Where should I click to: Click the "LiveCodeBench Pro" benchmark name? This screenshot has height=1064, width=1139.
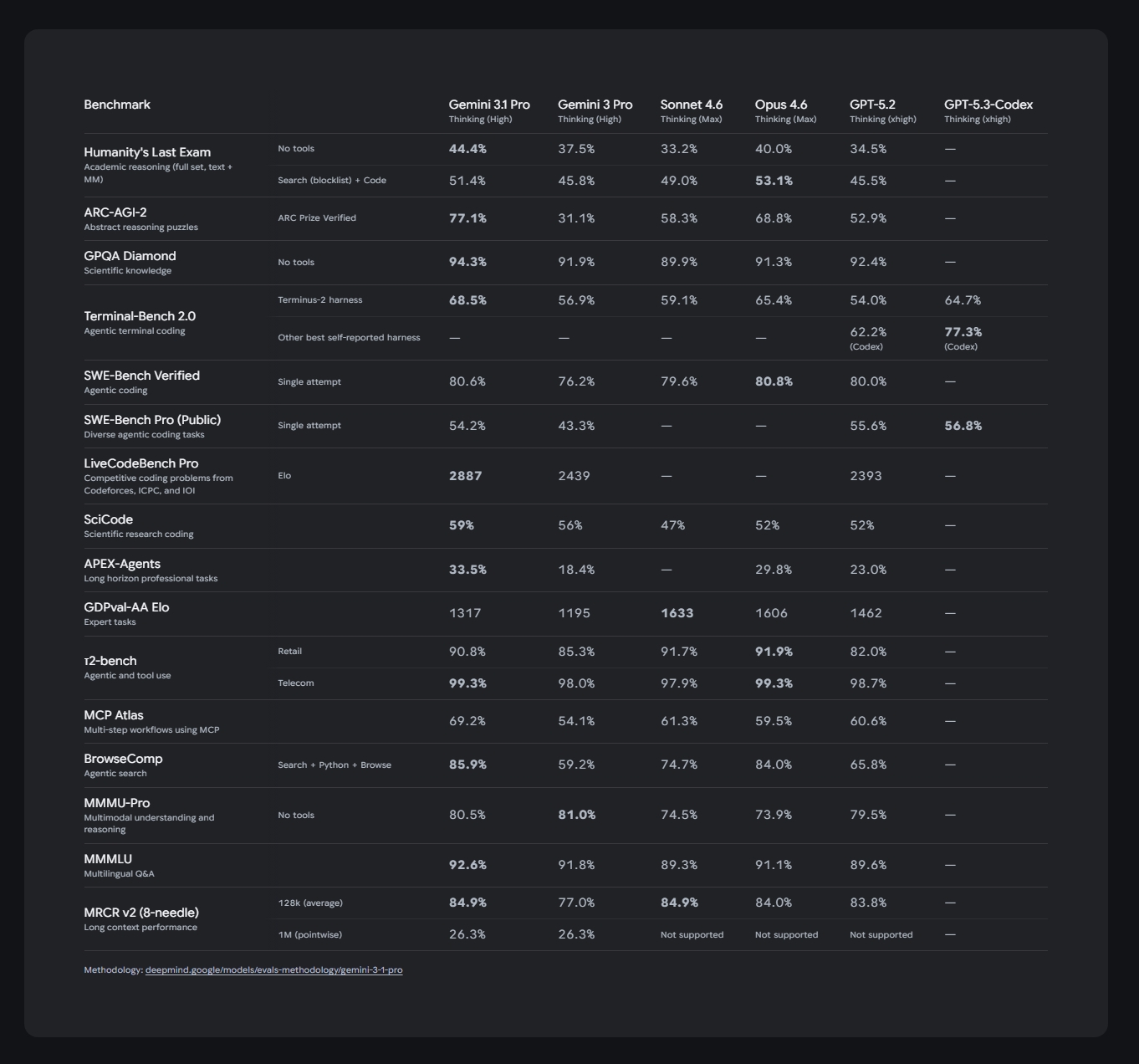point(141,463)
